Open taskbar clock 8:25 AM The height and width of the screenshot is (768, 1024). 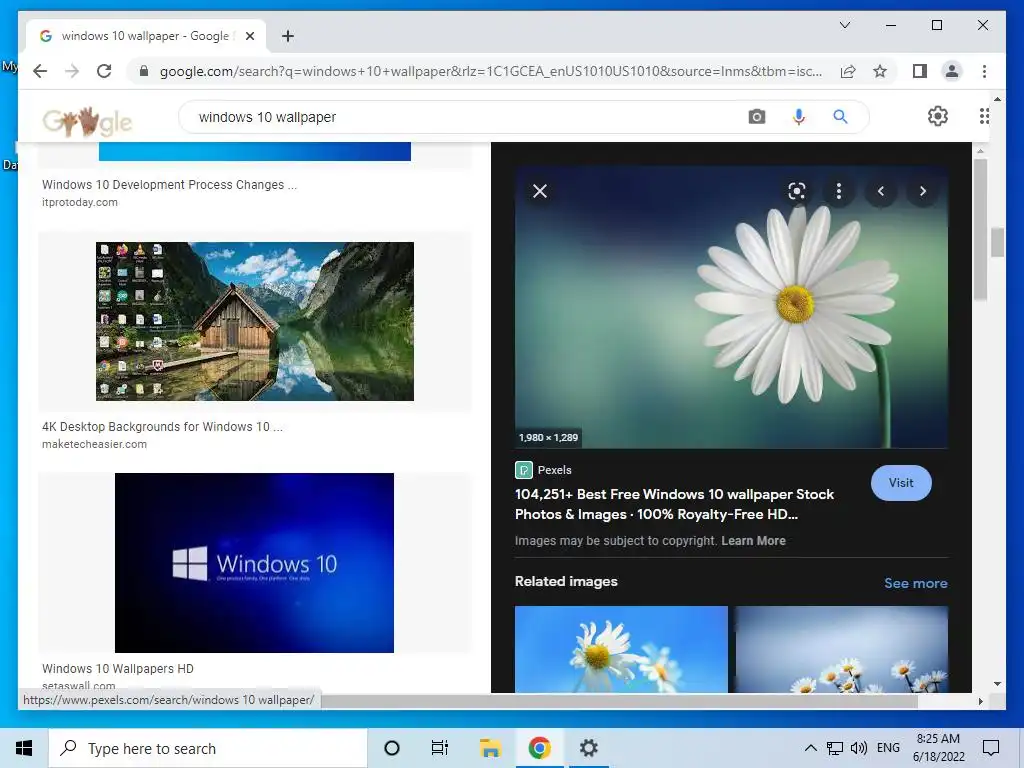[938, 748]
